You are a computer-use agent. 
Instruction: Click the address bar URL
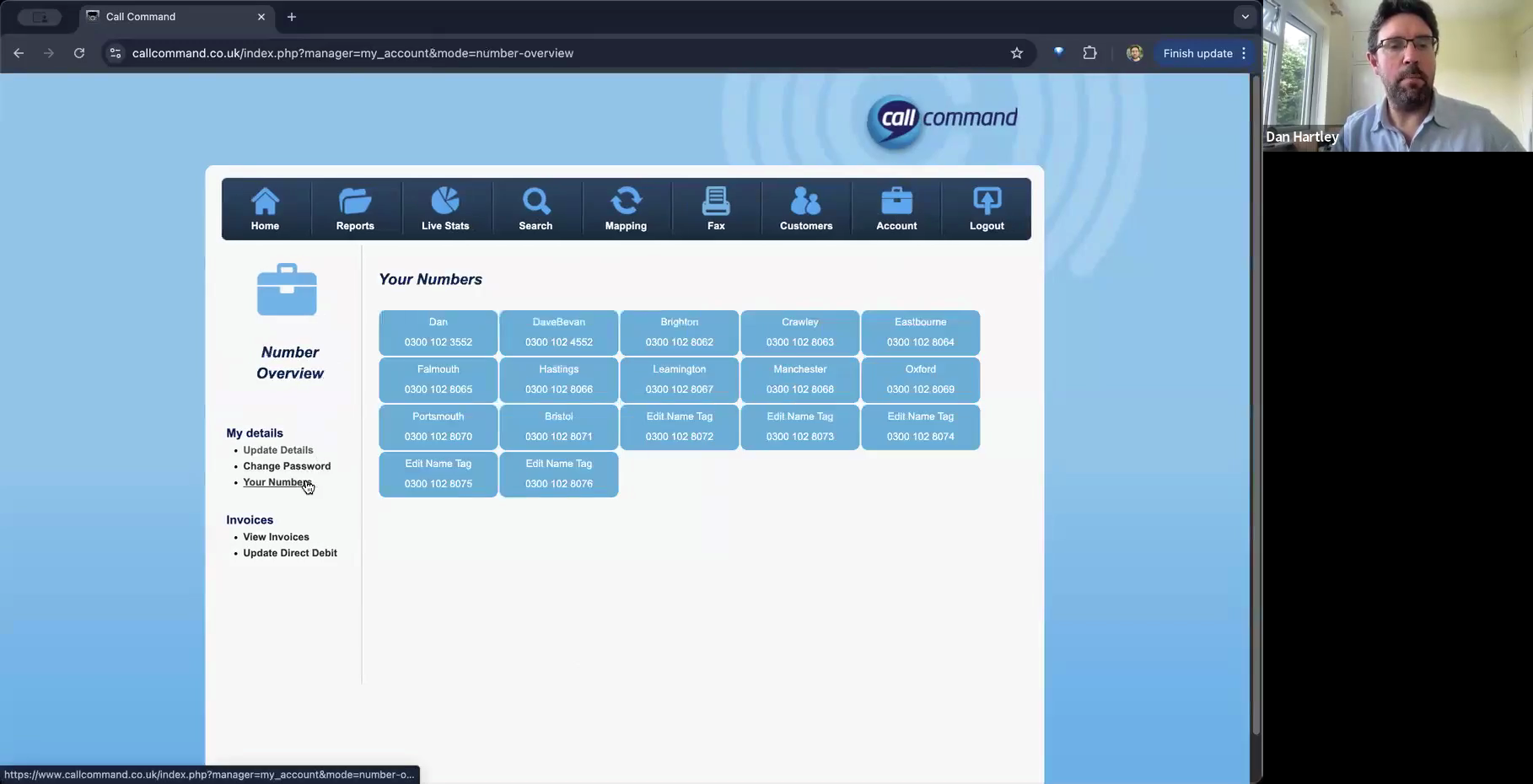click(x=352, y=53)
